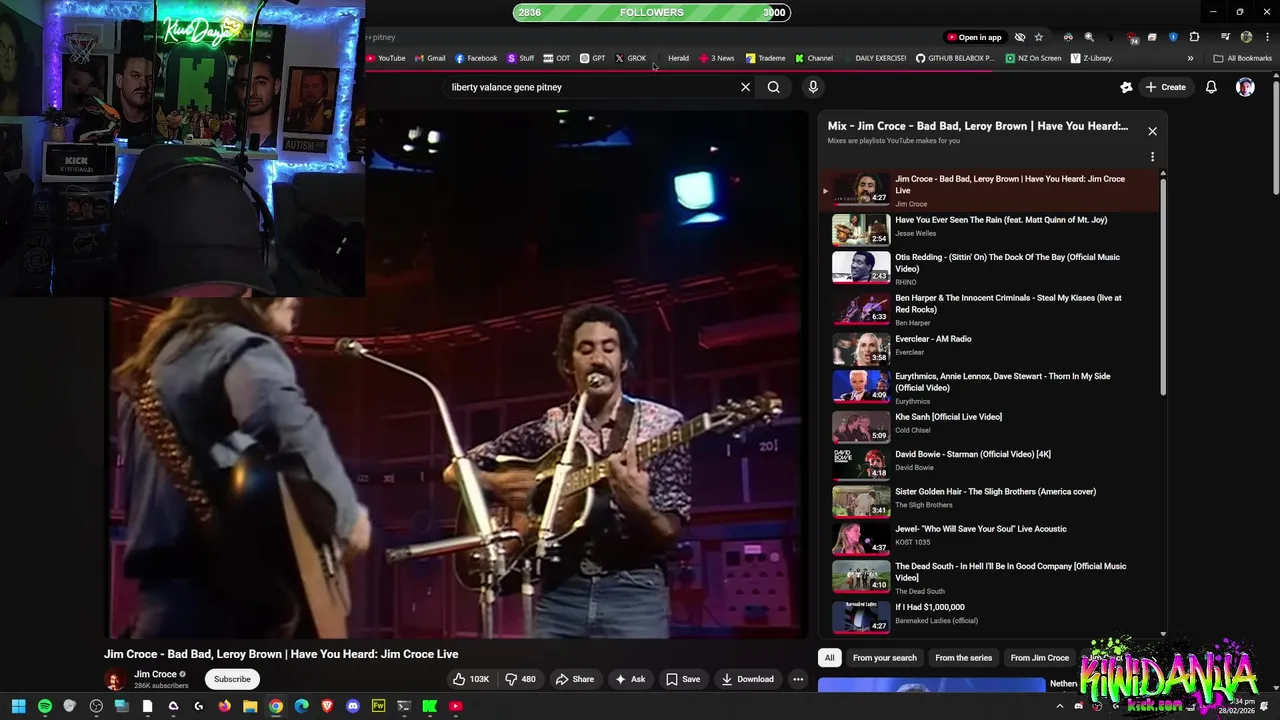Viewport: 1280px width, 720px height.
Task: Open Chrome three-dot menu
Action: pyautogui.click(x=1267, y=37)
